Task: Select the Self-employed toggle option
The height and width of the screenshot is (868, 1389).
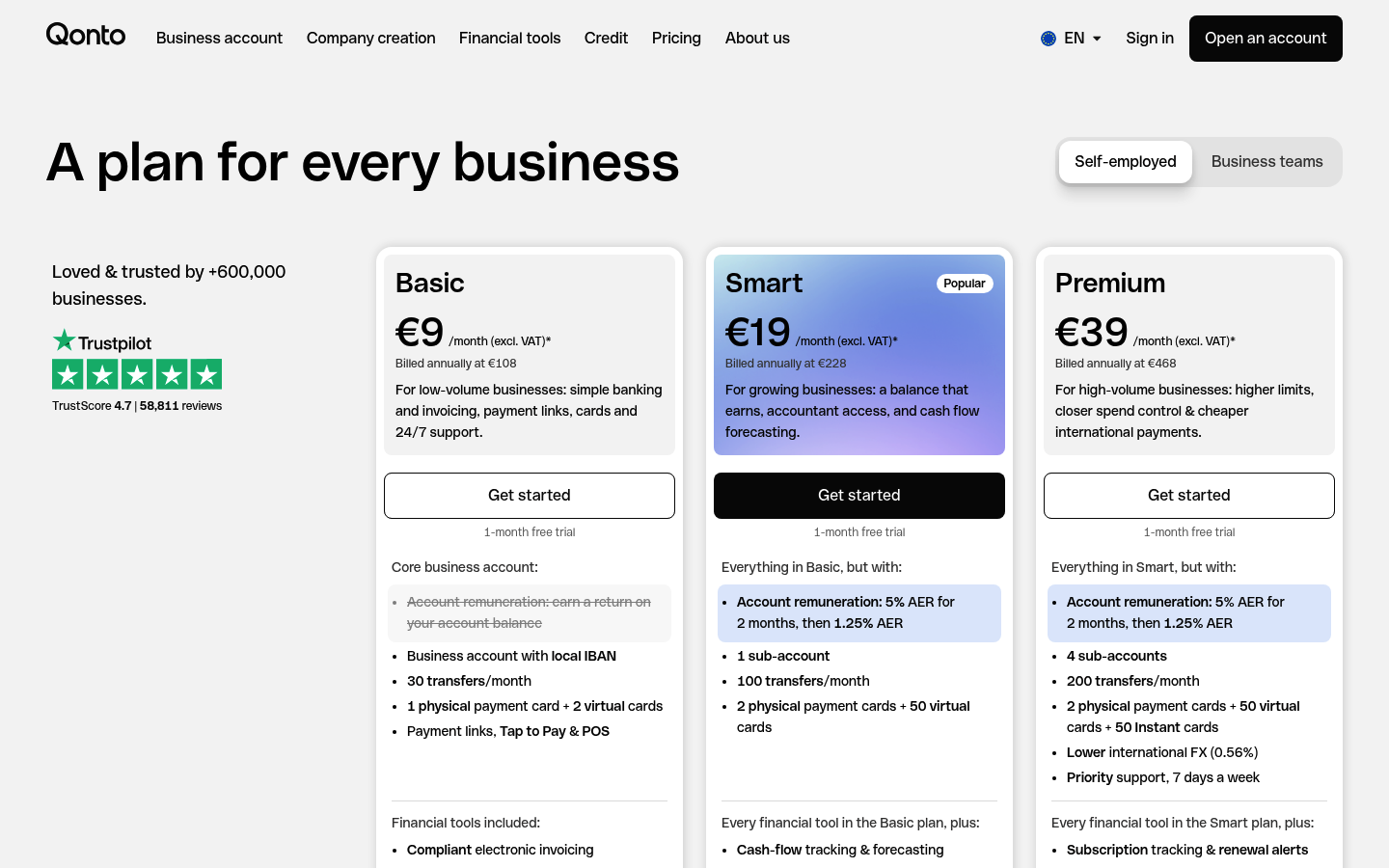Action: pos(1126,162)
